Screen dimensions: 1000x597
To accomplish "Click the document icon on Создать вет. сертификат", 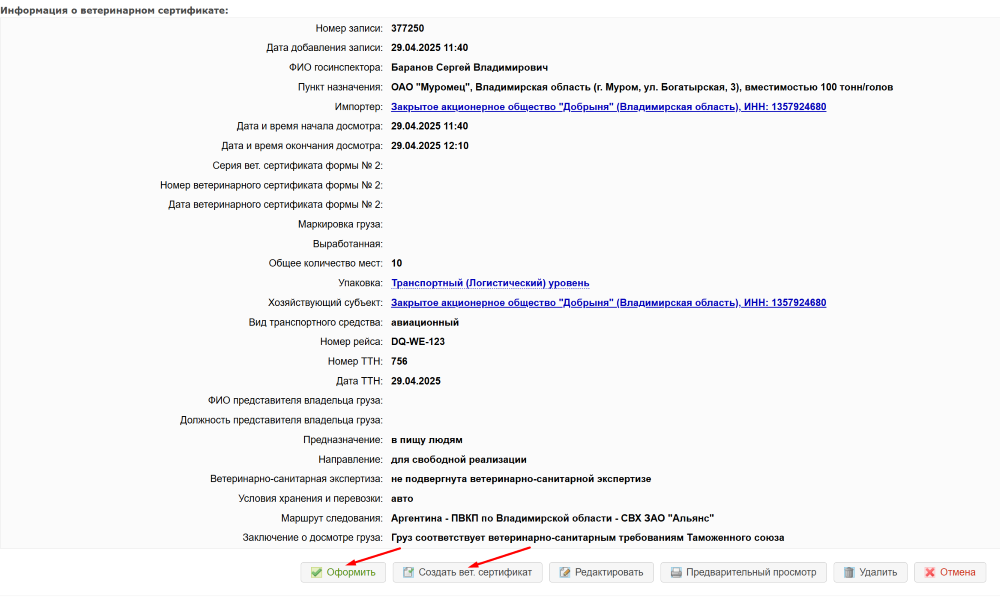I will click(x=408, y=573).
